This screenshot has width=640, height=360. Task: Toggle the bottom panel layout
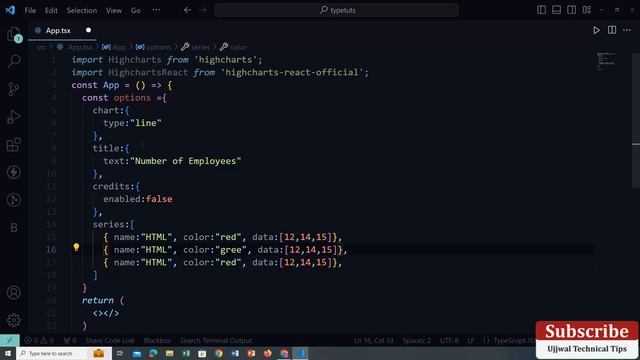[x=556, y=10]
